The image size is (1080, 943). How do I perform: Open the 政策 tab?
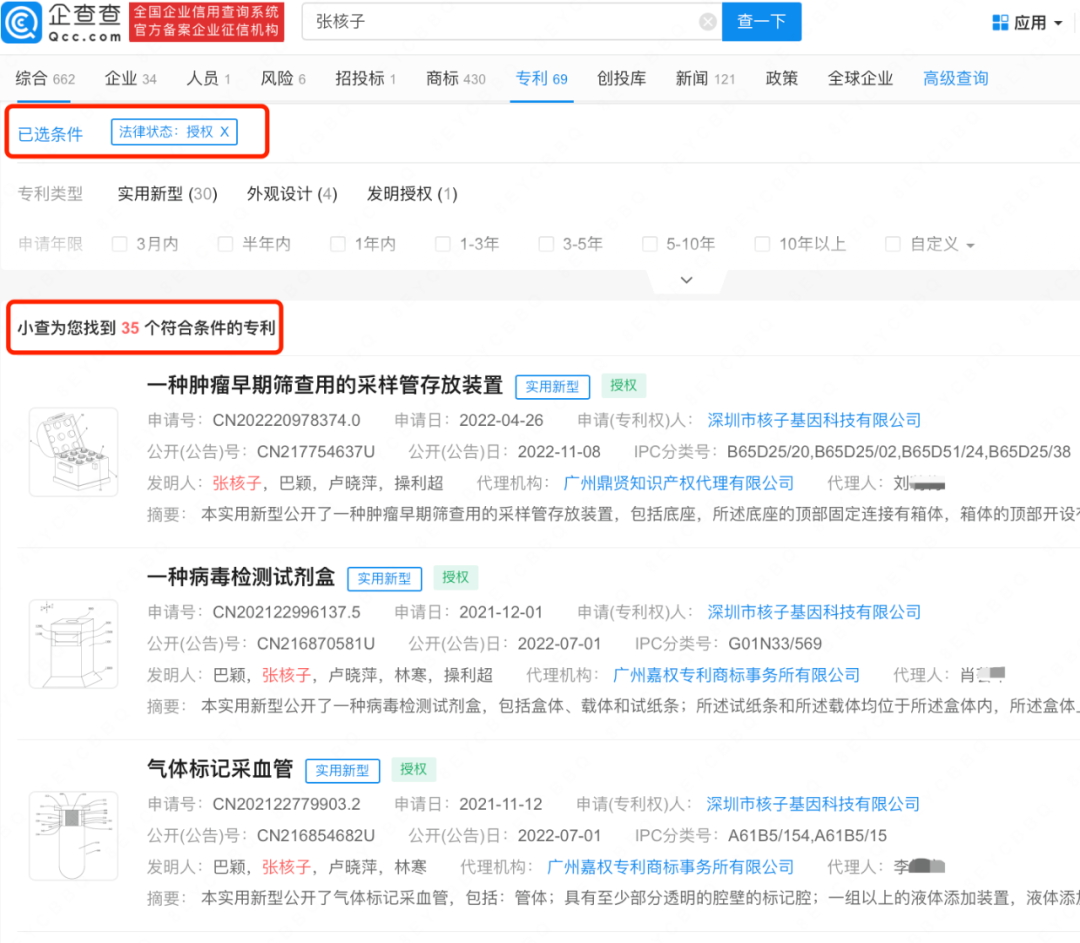point(782,79)
